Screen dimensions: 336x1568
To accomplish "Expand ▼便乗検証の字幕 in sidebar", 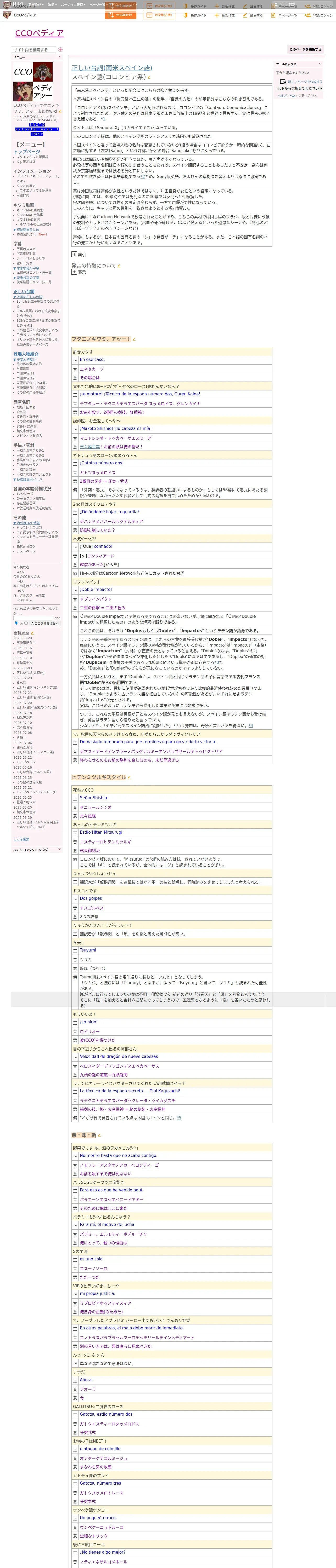I will [26, 278].
